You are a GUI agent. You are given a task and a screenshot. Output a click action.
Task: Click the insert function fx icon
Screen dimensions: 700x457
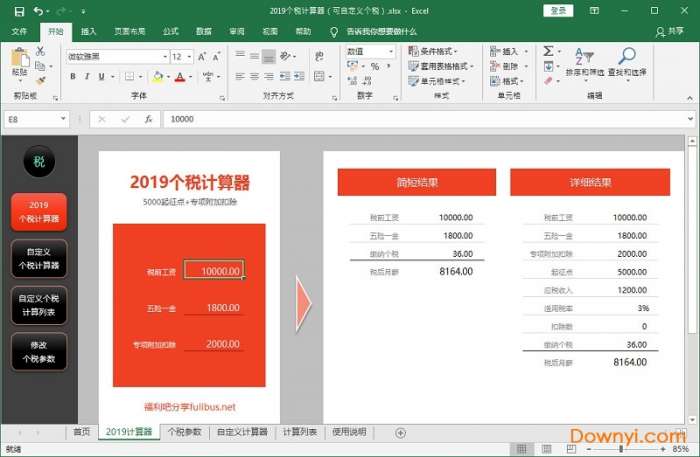(148, 119)
